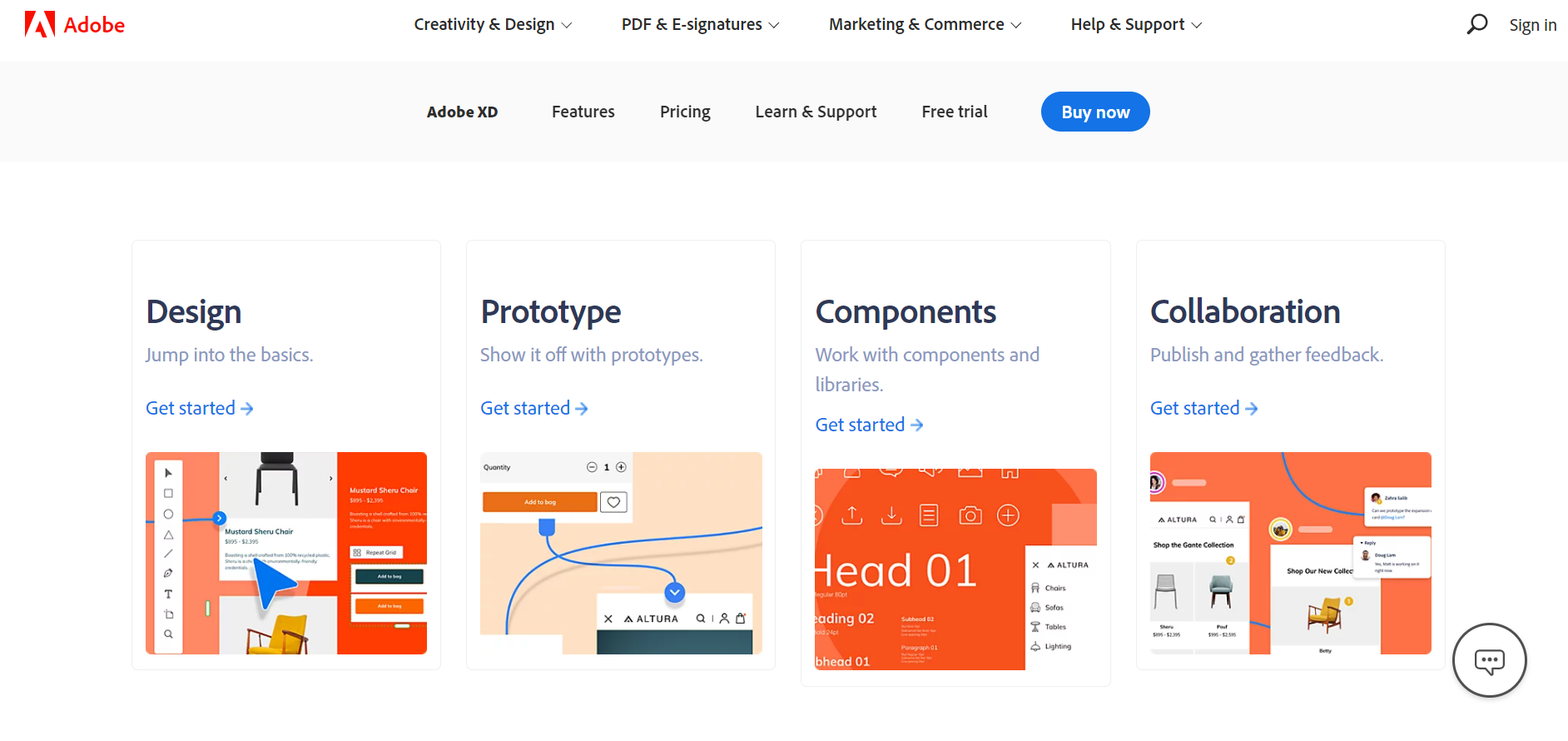
Task: Expand PDF & E-signatures dropdown menu
Action: coord(701,25)
